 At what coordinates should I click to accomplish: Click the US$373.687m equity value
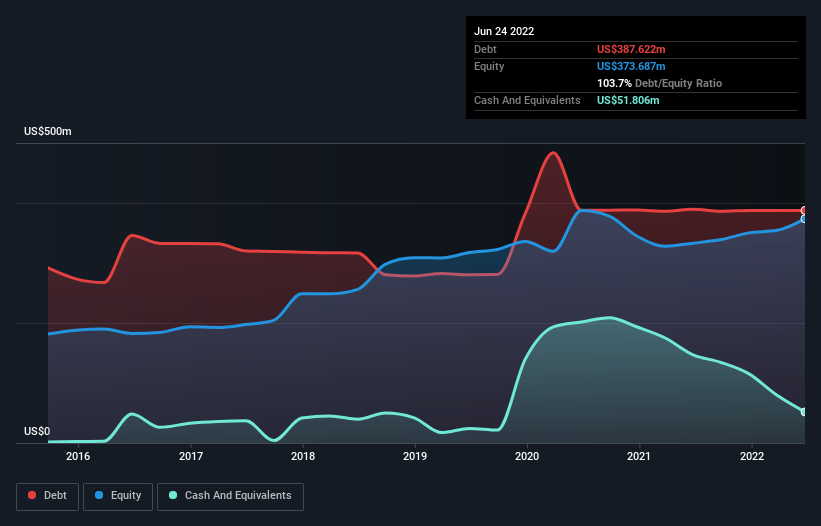[x=631, y=66]
